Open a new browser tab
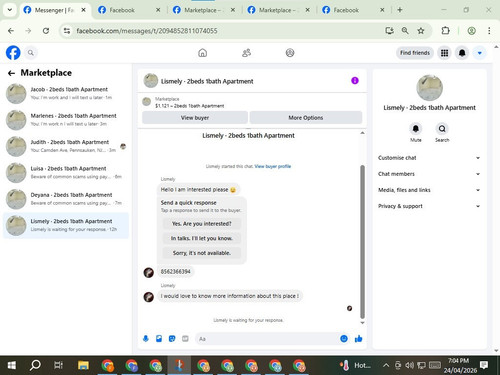500x375 pixels. [400, 10]
